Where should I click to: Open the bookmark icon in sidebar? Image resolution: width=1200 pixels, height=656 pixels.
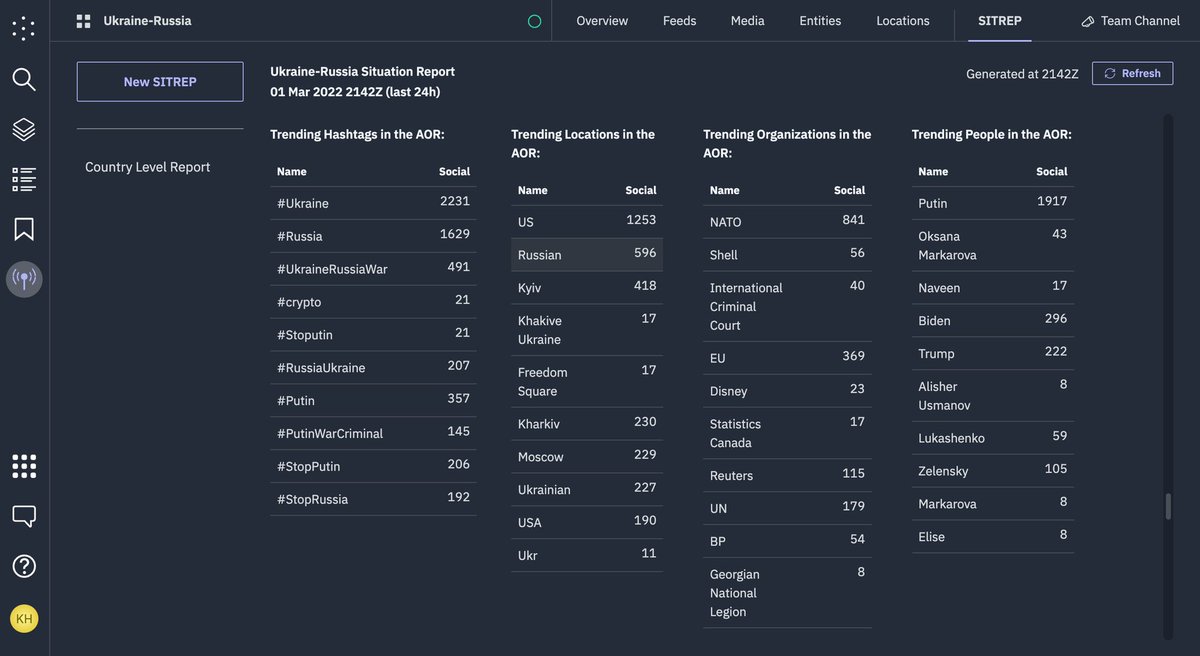24,229
